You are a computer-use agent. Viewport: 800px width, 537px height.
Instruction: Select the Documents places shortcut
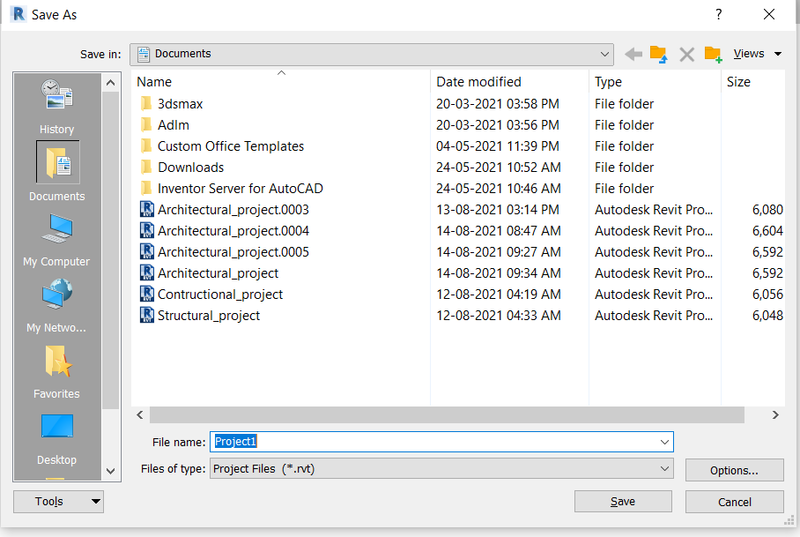57,172
